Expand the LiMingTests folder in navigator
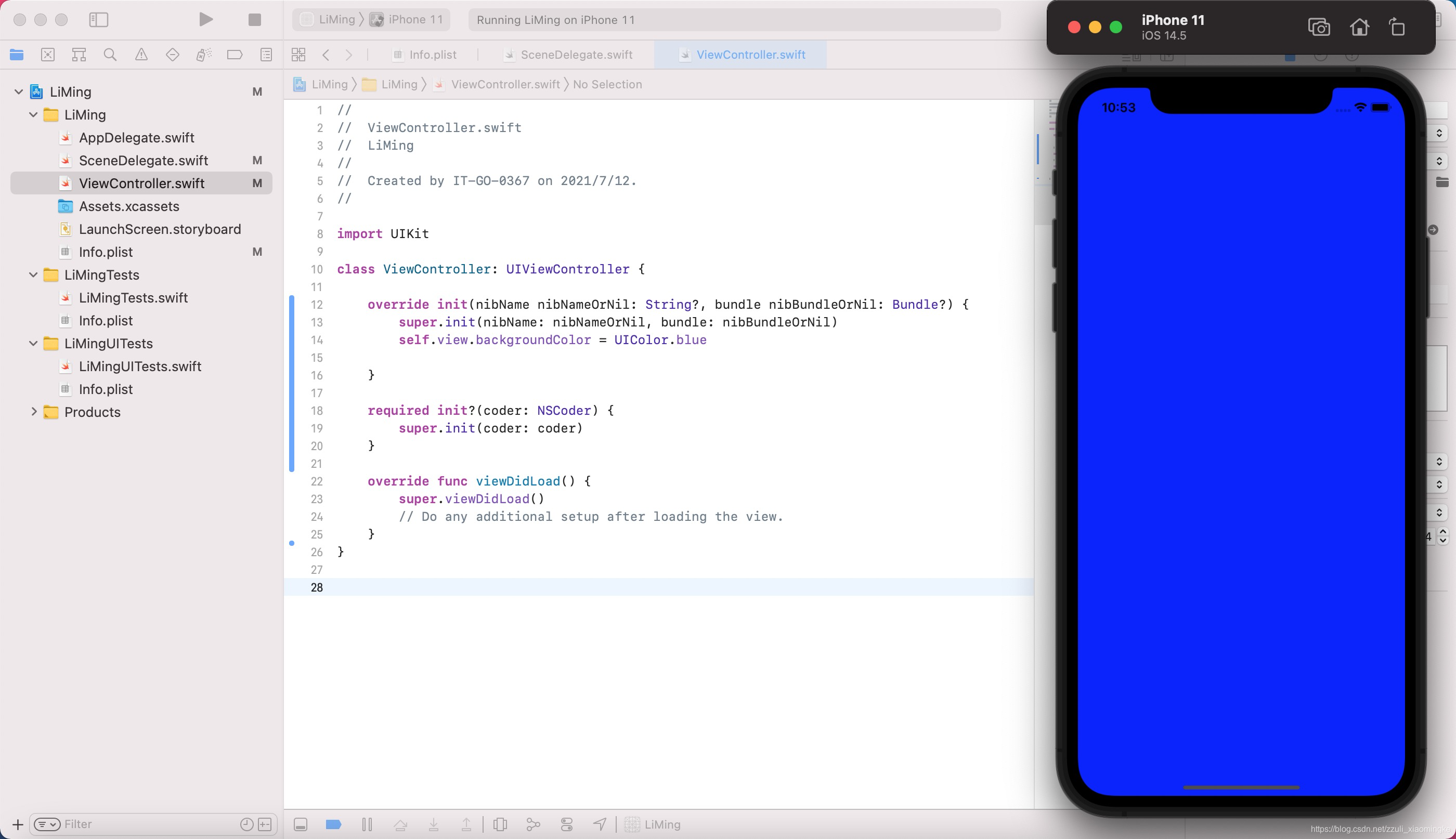The image size is (1456, 839). [33, 274]
